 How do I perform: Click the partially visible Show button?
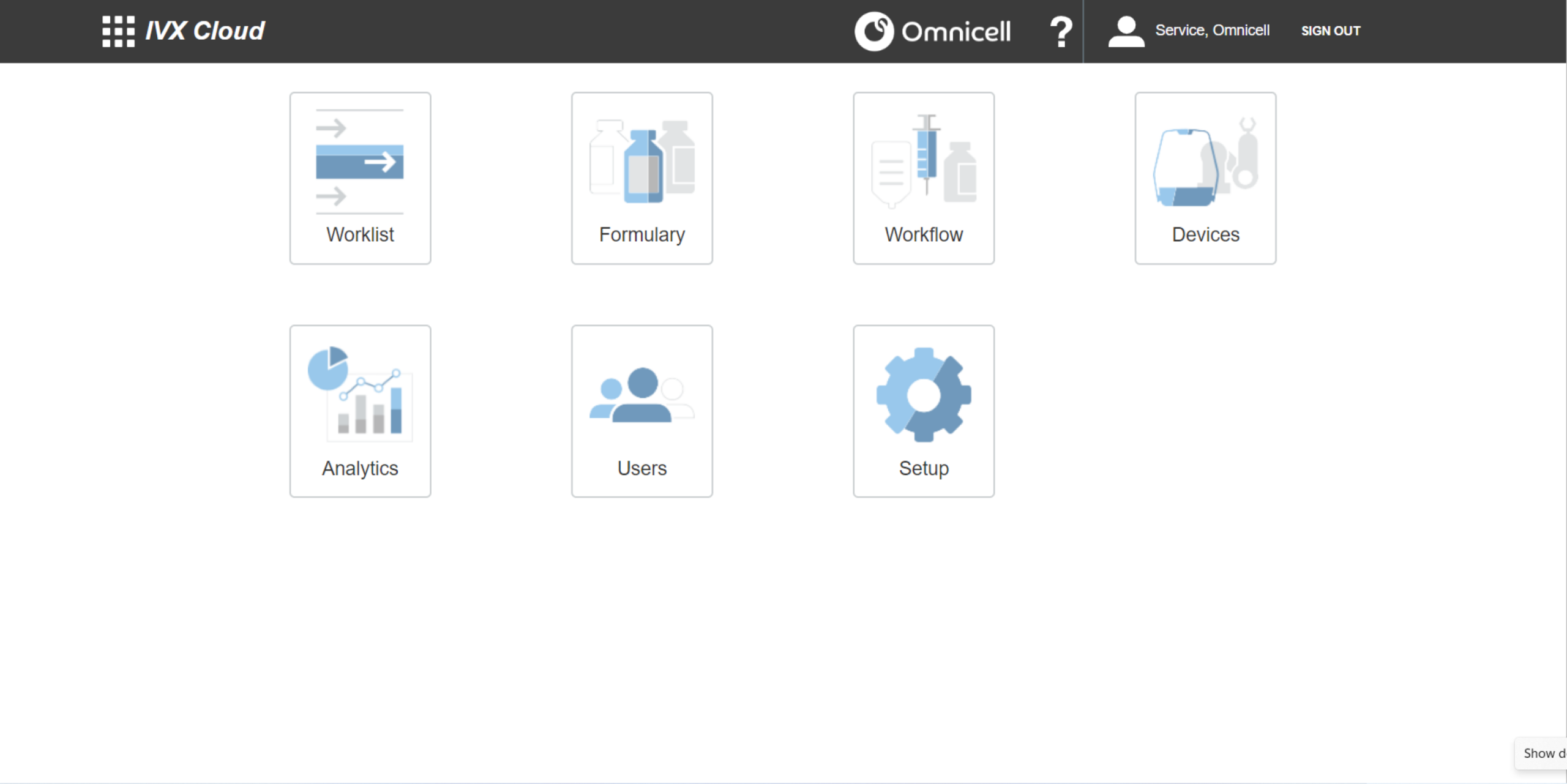click(x=1543, y=753)
